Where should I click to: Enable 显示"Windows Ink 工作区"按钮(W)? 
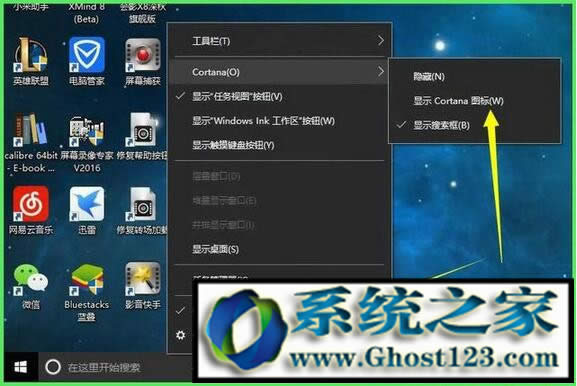[x=280, y=121]
